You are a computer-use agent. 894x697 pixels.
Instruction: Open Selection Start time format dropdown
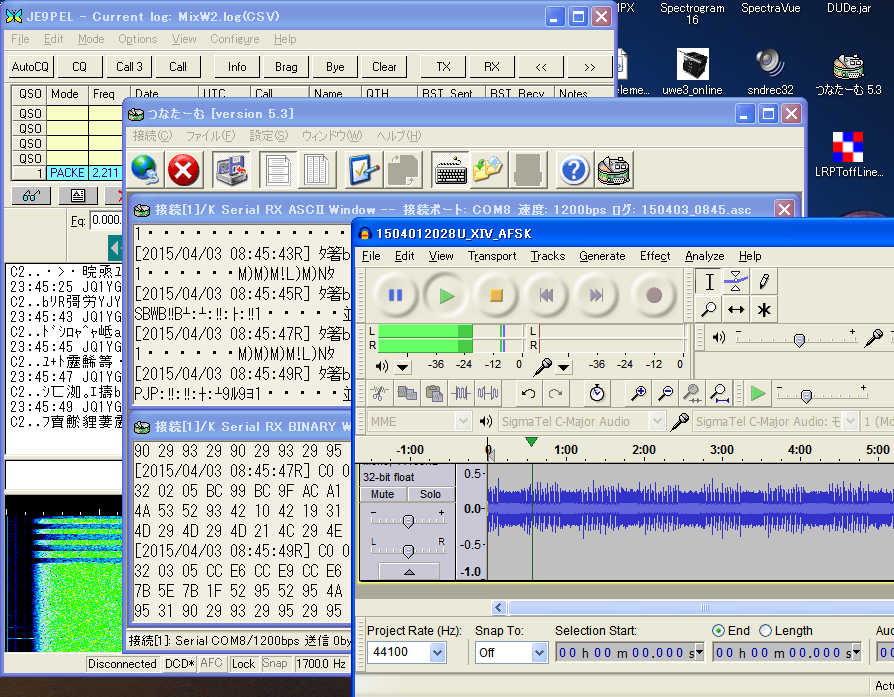click(x=700, y=652)
